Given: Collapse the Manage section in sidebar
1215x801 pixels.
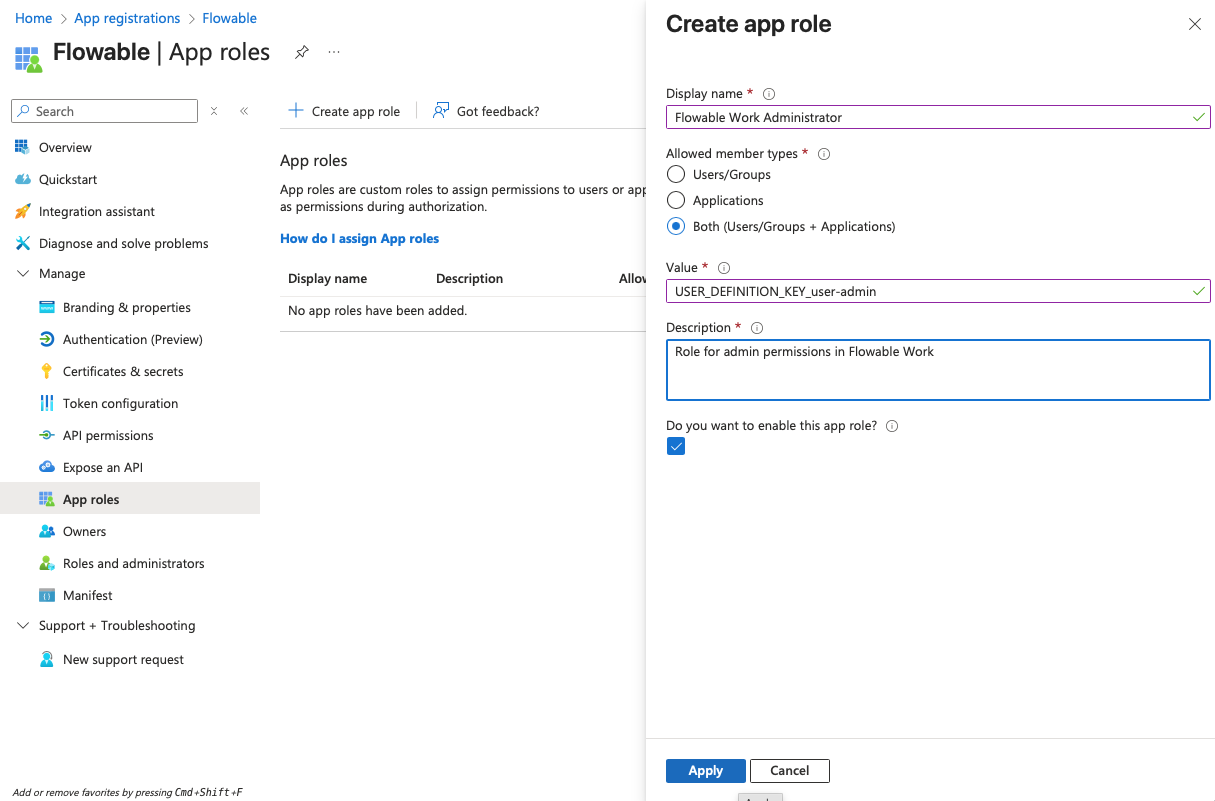Looking at the screenshot, I should click(x=23, y=273).
